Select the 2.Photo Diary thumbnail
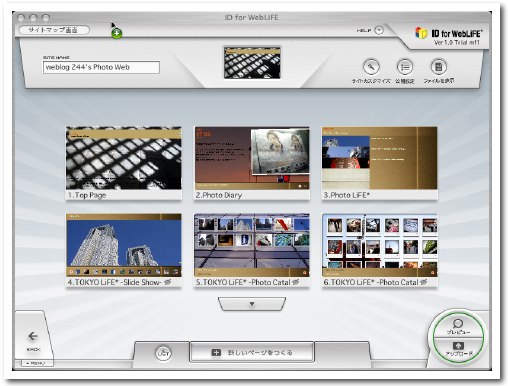508x386 pixels. click(252, 163)
